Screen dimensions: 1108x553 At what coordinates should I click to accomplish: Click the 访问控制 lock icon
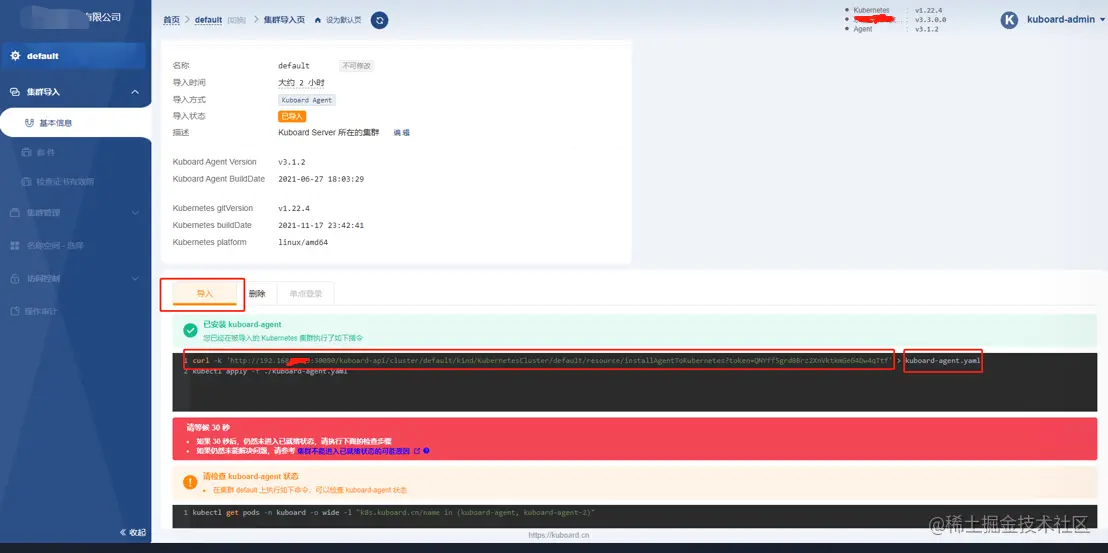tap(15, 279)
